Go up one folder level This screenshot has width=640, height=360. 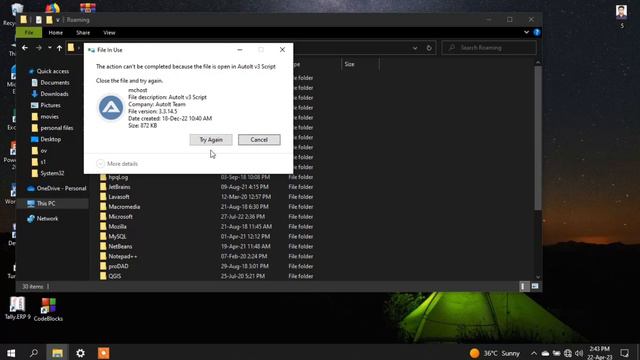(x=60, y=48)
